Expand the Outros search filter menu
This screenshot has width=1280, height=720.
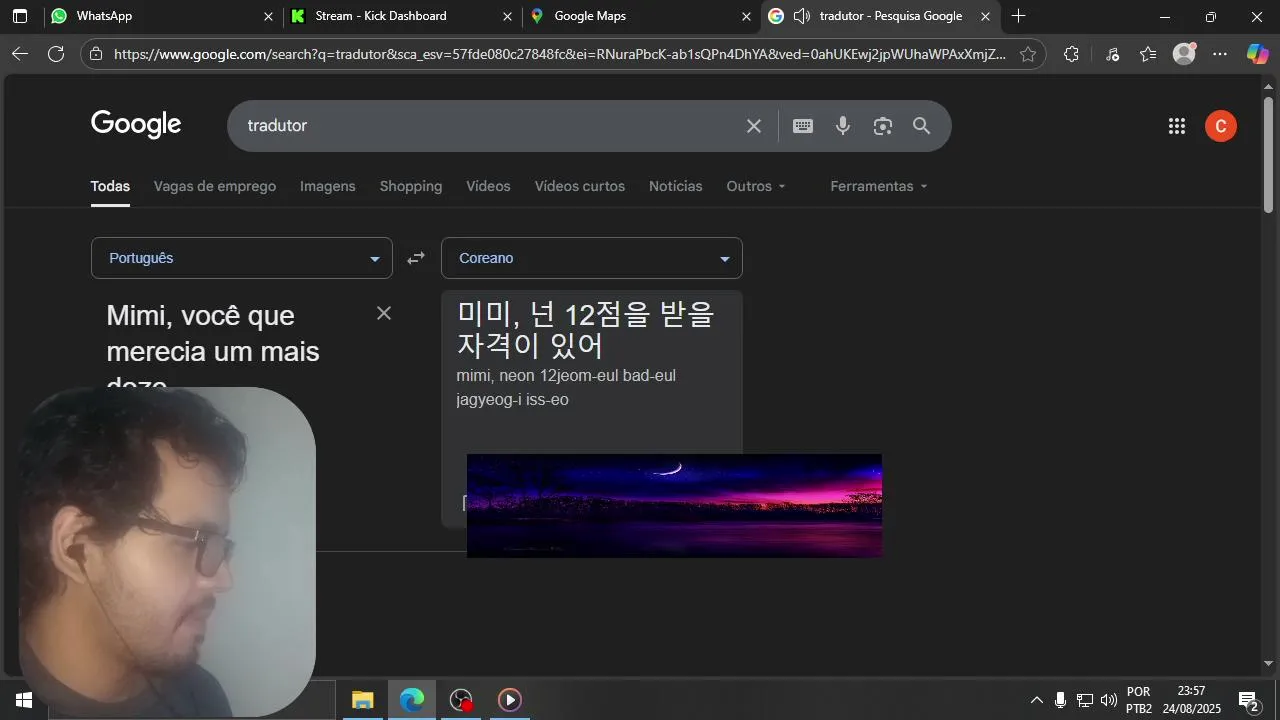pyautogui.click(x=756, y=186)
